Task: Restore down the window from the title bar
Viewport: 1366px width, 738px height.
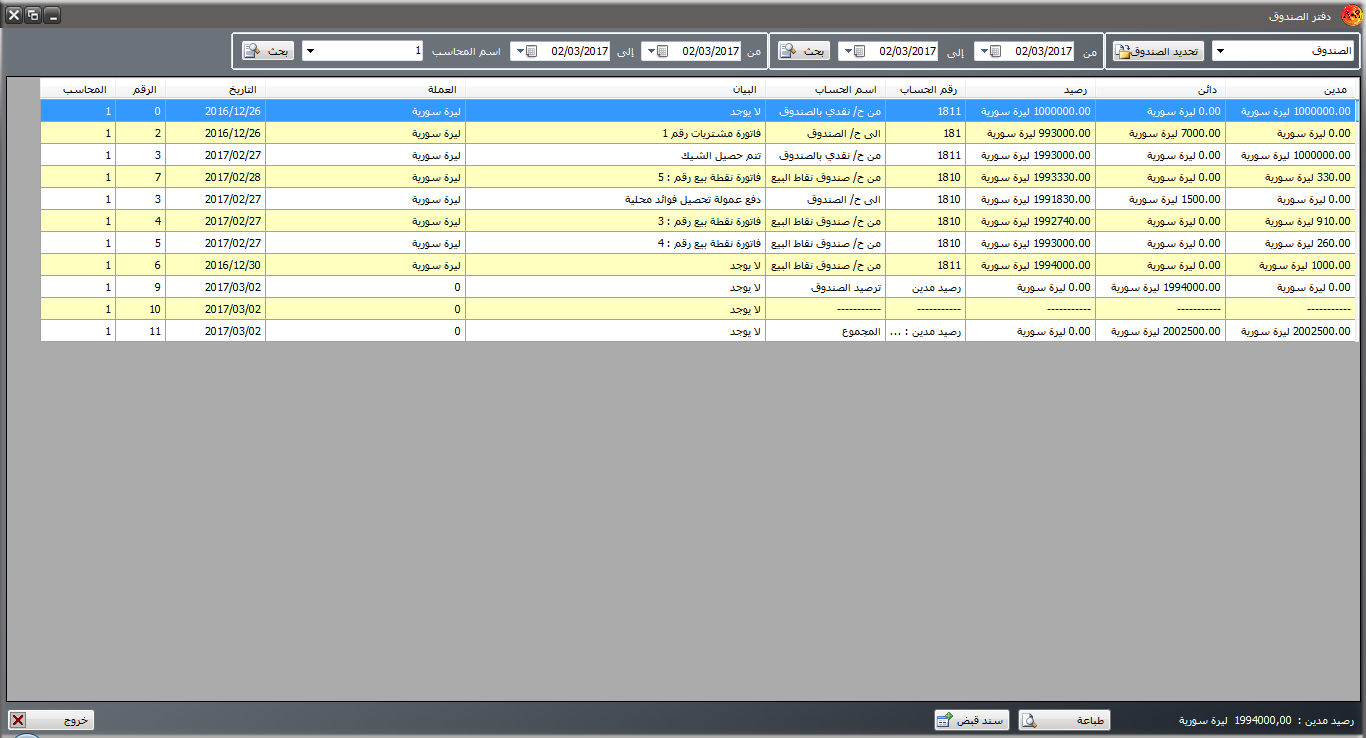Action: click(33, 15)
